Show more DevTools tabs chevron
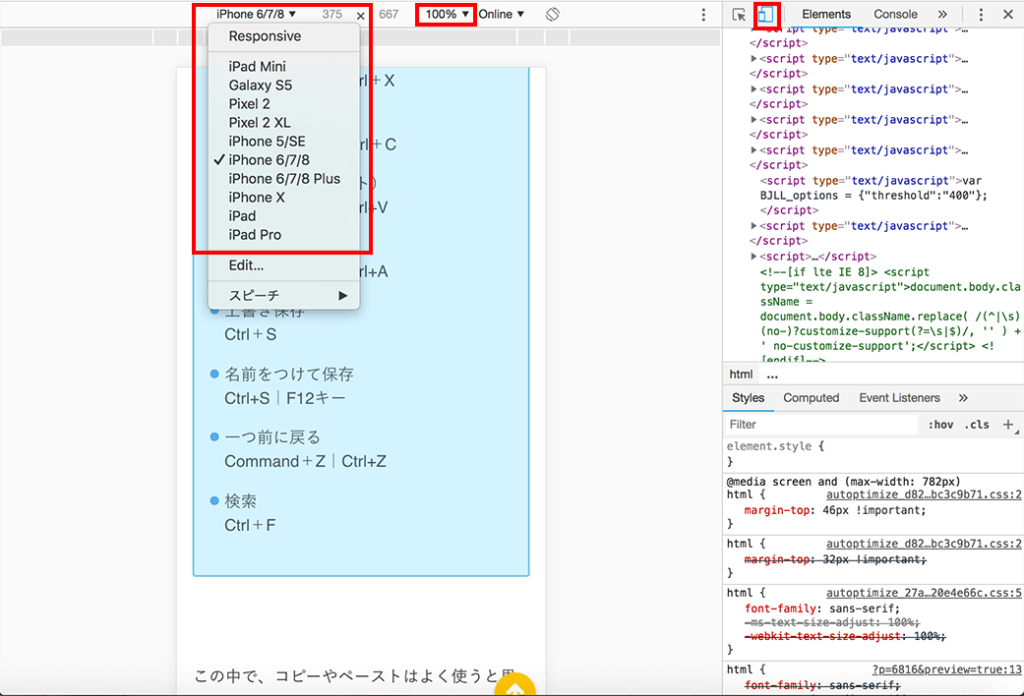This screenshot has width=1024, height=696. tap(942, 14)
